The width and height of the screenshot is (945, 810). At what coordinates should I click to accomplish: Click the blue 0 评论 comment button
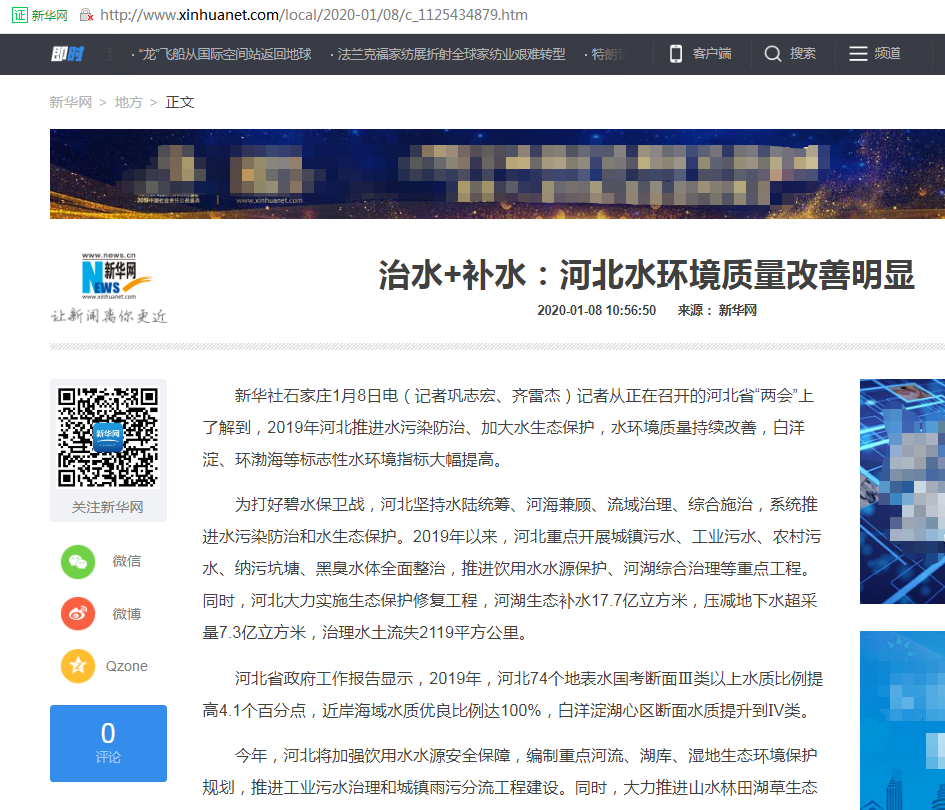(x=108, y=743)
